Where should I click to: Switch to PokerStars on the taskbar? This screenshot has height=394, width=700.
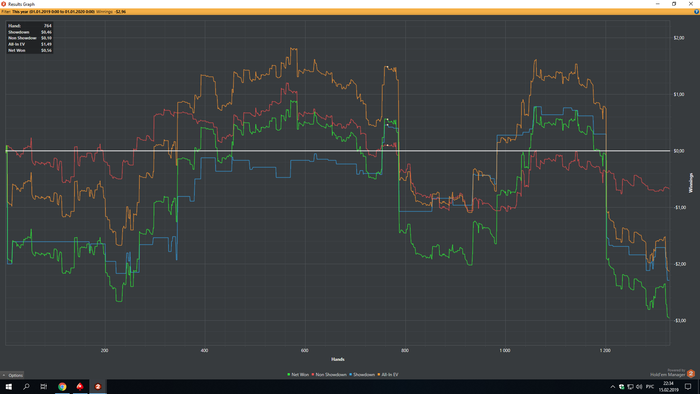click(80, 386)
